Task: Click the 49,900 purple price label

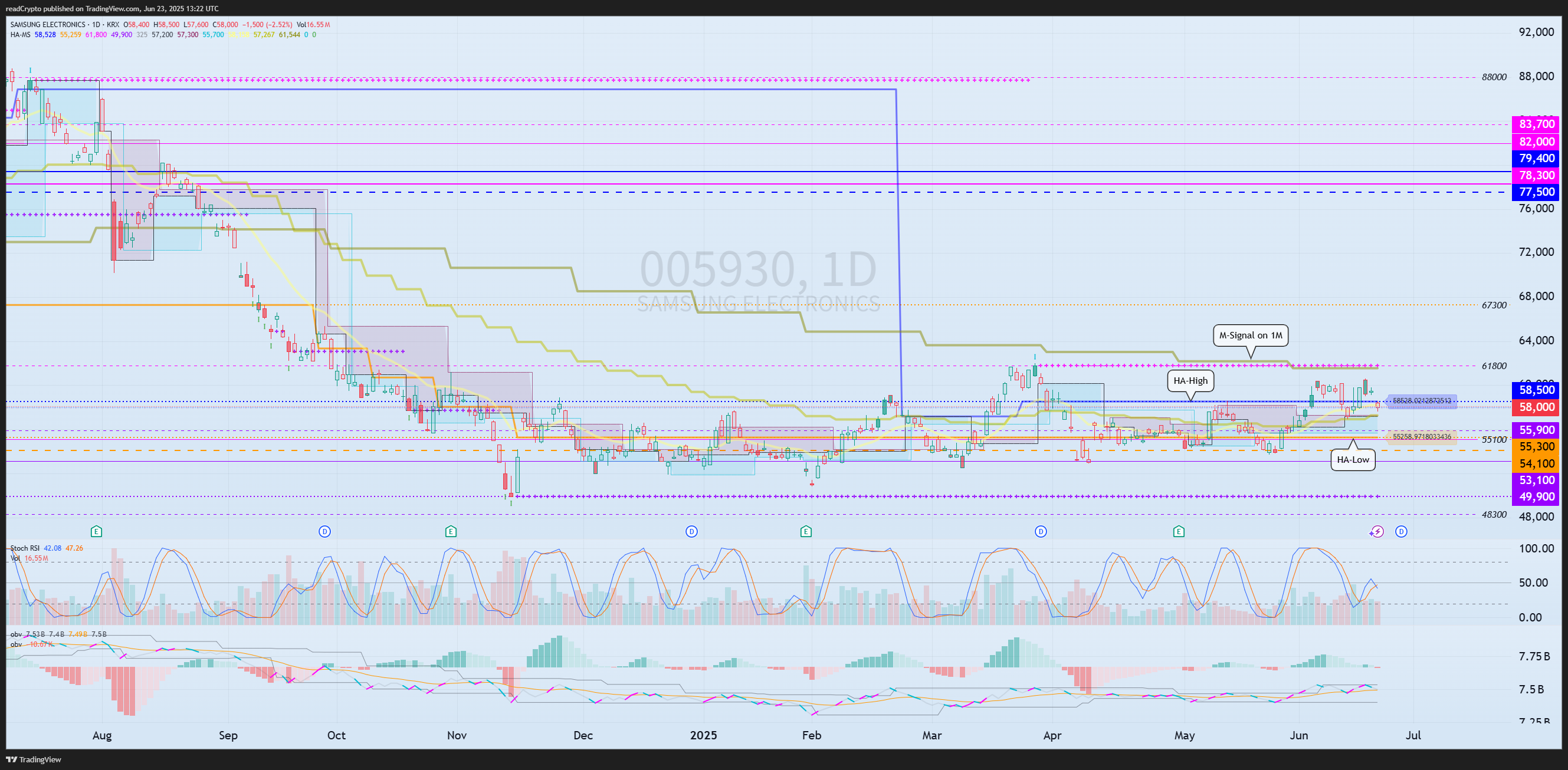Action: tap(1536, 496)
